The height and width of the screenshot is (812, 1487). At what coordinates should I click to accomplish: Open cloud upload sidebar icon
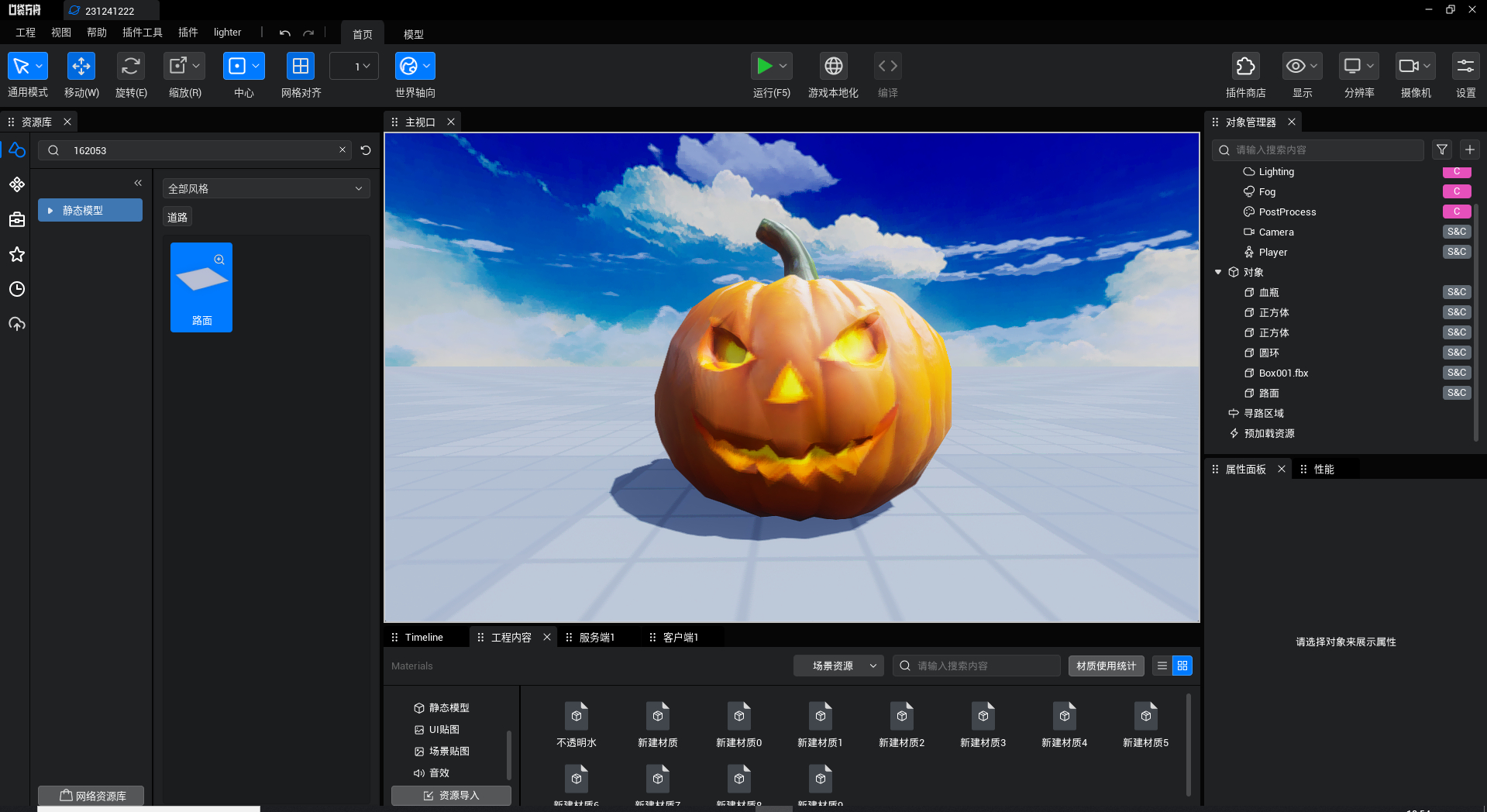click(x=17, y=324)
